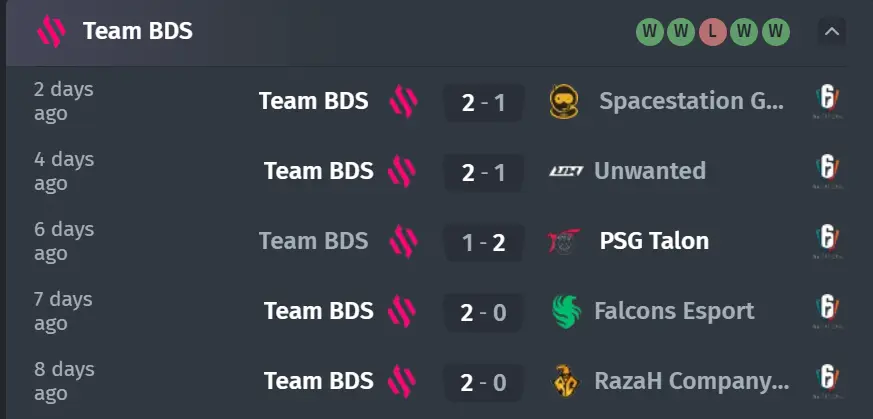The image size is (873, 419).
Task: Click the PSG Talon team logo
Action: coord(563,241)
